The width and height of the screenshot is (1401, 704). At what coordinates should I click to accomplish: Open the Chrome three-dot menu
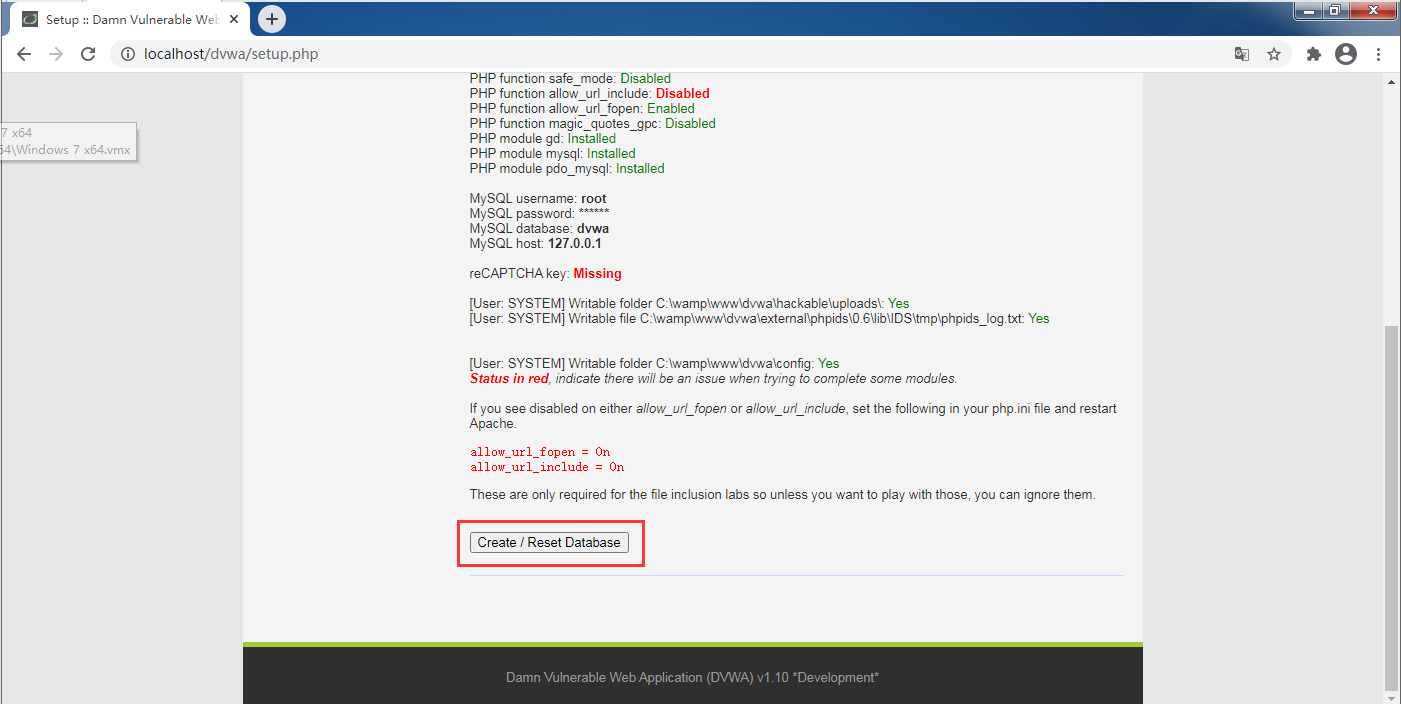click(x=1379, y=54)
